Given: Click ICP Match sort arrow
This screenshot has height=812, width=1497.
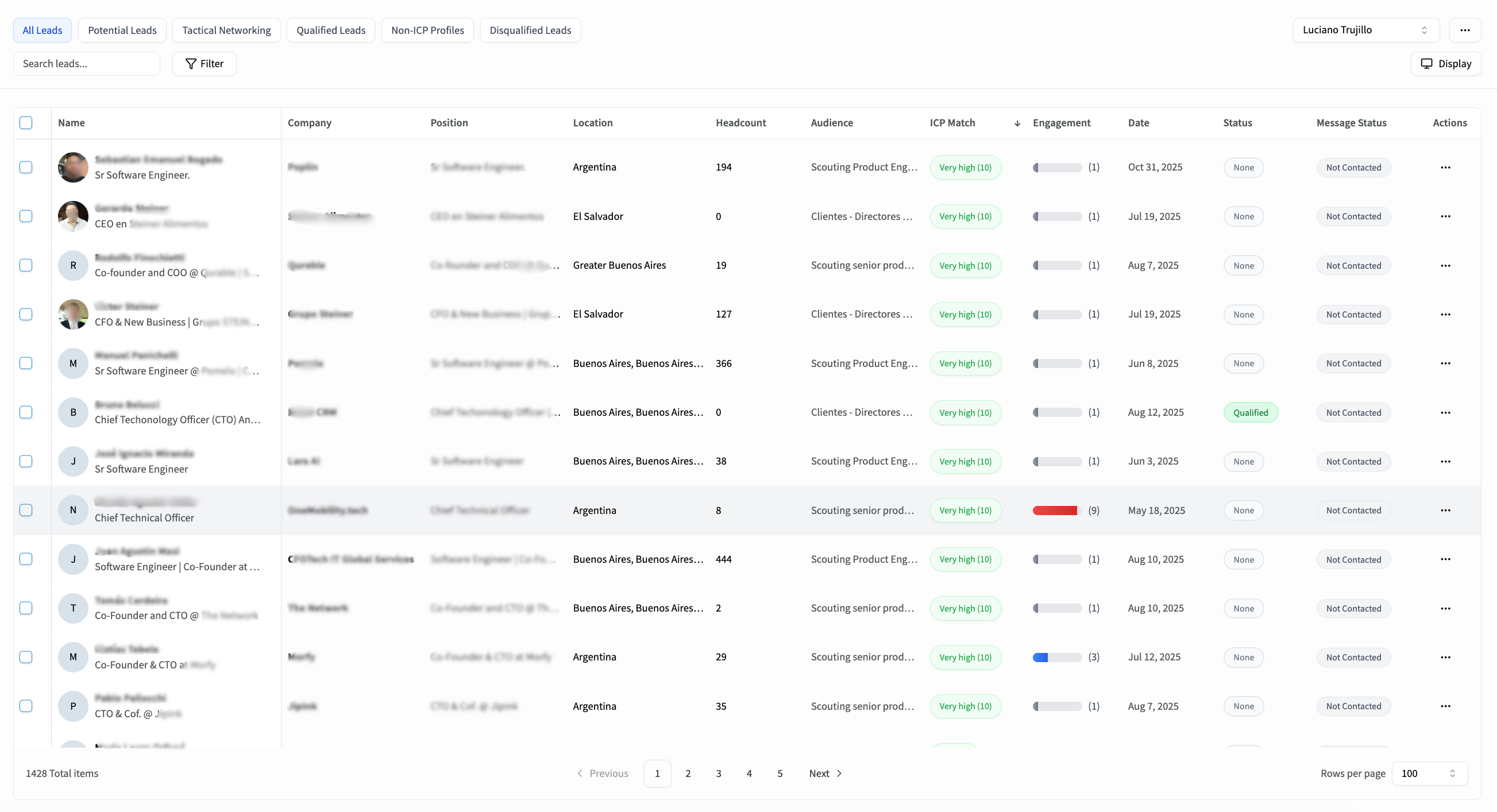Looking at the screenshot, I should [x=1017, y=123].
